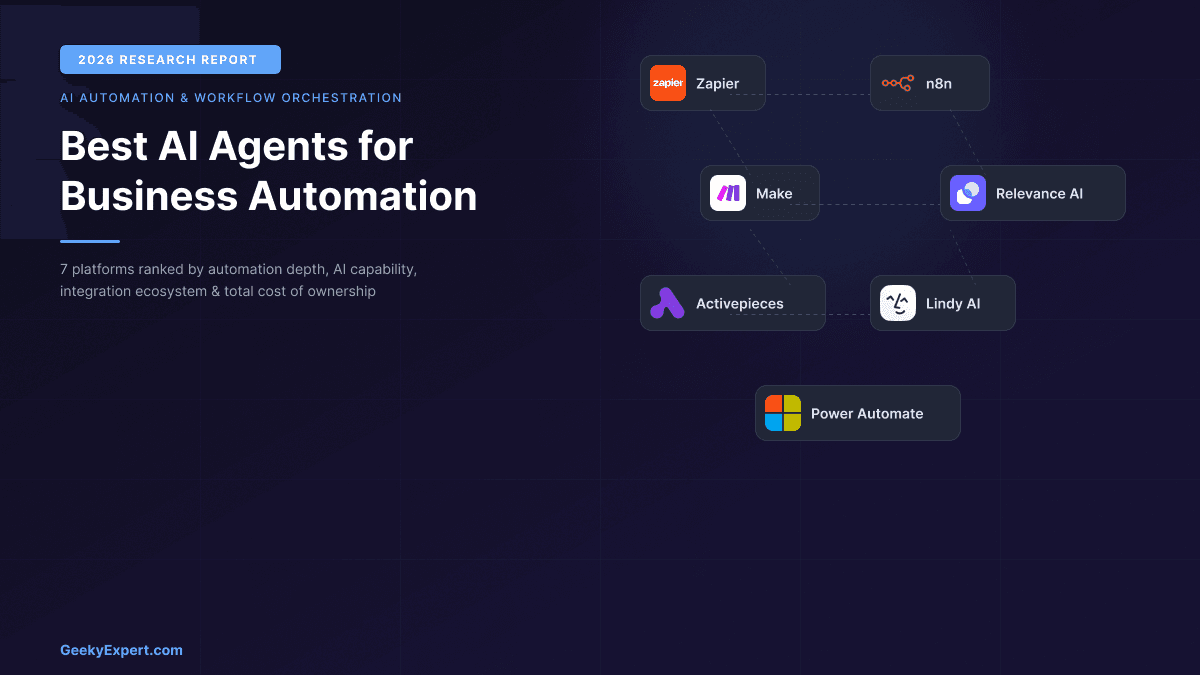Select the Activepieces label text
The height and width of the screenshot is (675, 1200).
[x=740, y=304]
